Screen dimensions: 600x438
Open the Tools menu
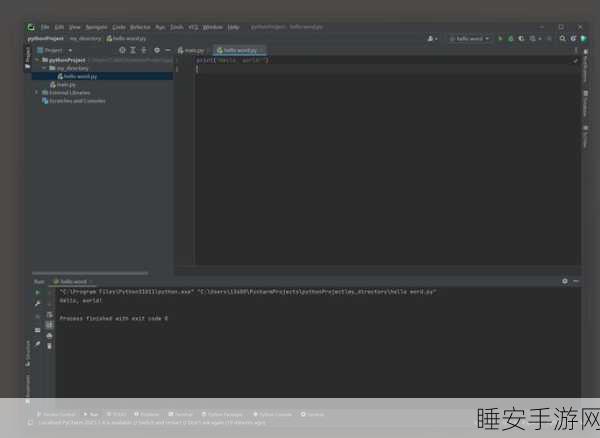point(176,27)
